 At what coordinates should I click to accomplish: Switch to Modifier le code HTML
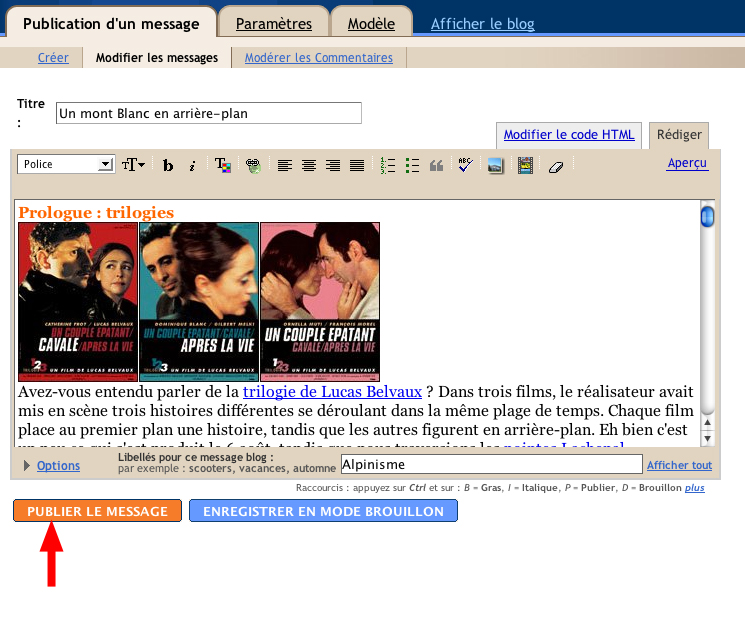pyautogui.click(x=569, y=135)
